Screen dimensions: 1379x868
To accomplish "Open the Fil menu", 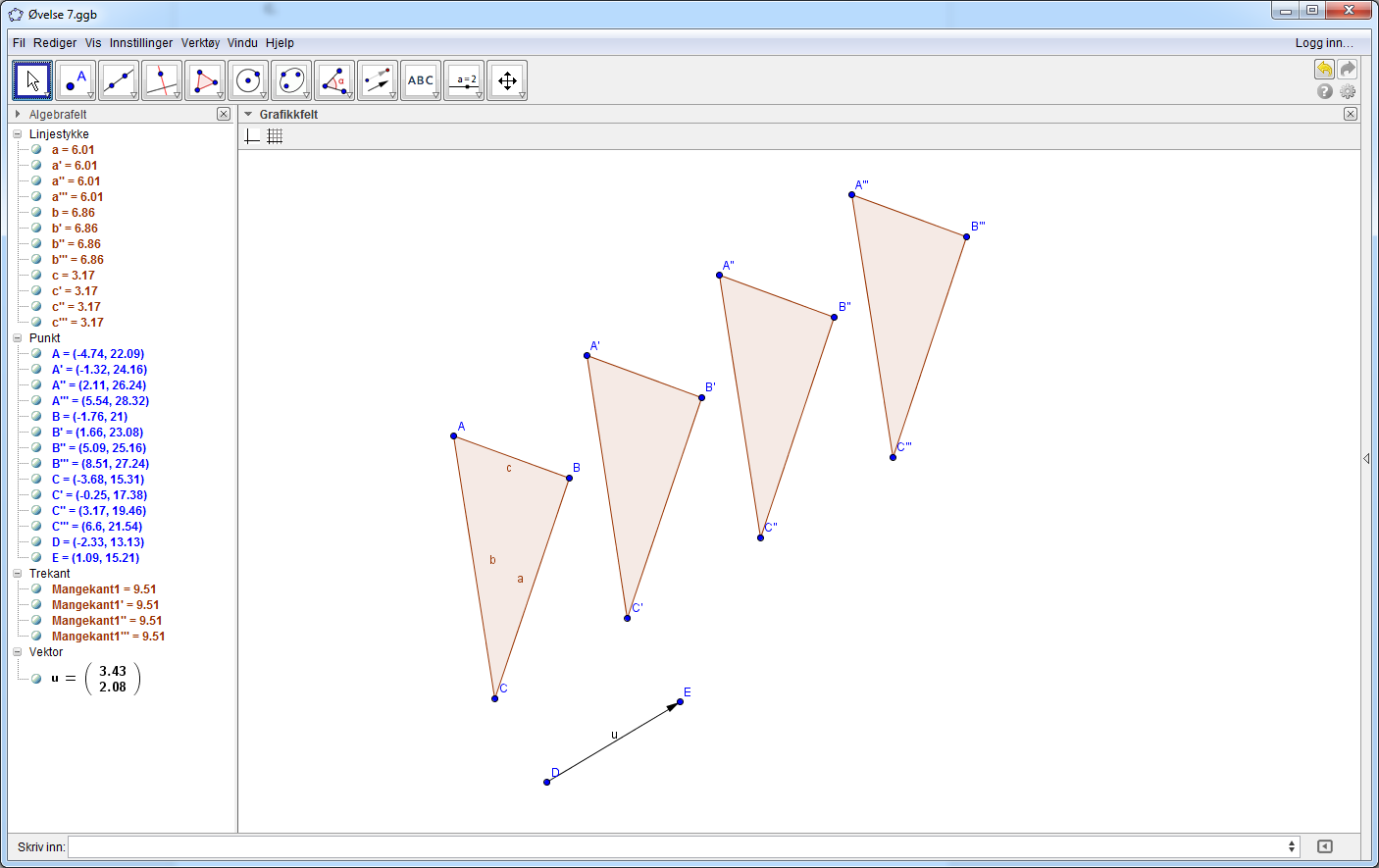I will (x=19, y=43).
